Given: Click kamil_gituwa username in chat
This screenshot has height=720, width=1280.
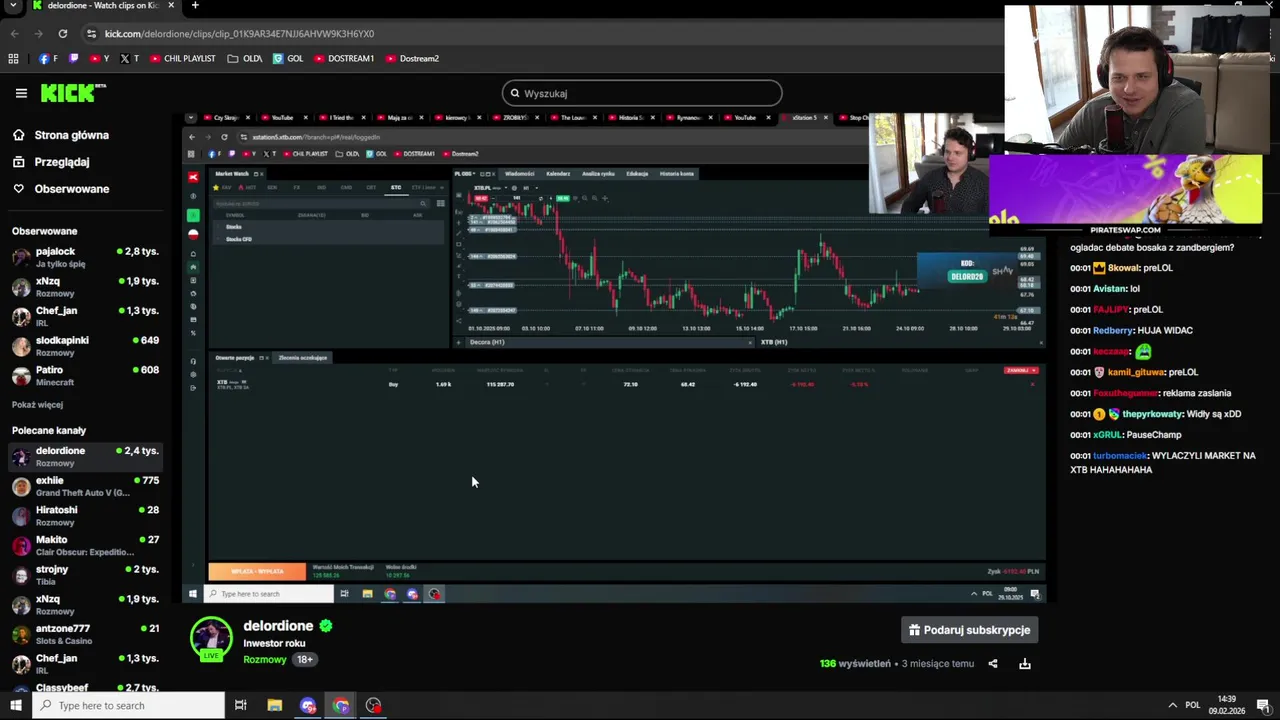Looking at the screenshot, I should click(1137, 372).
